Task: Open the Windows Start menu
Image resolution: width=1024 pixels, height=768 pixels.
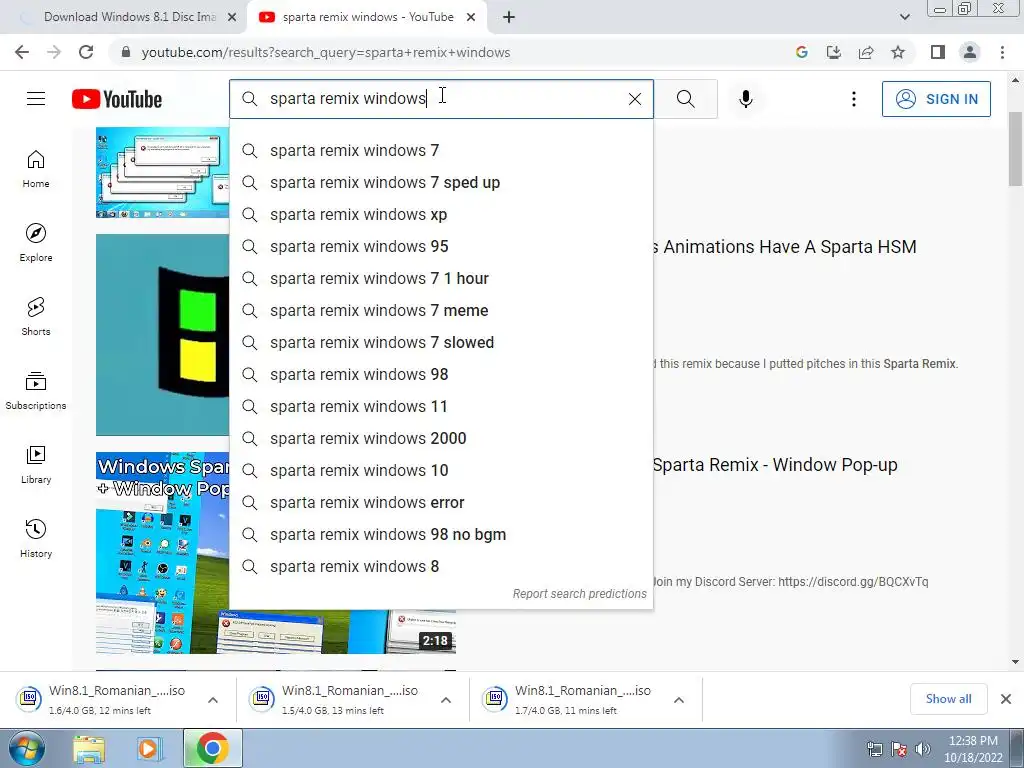Action: pos(27,748)
